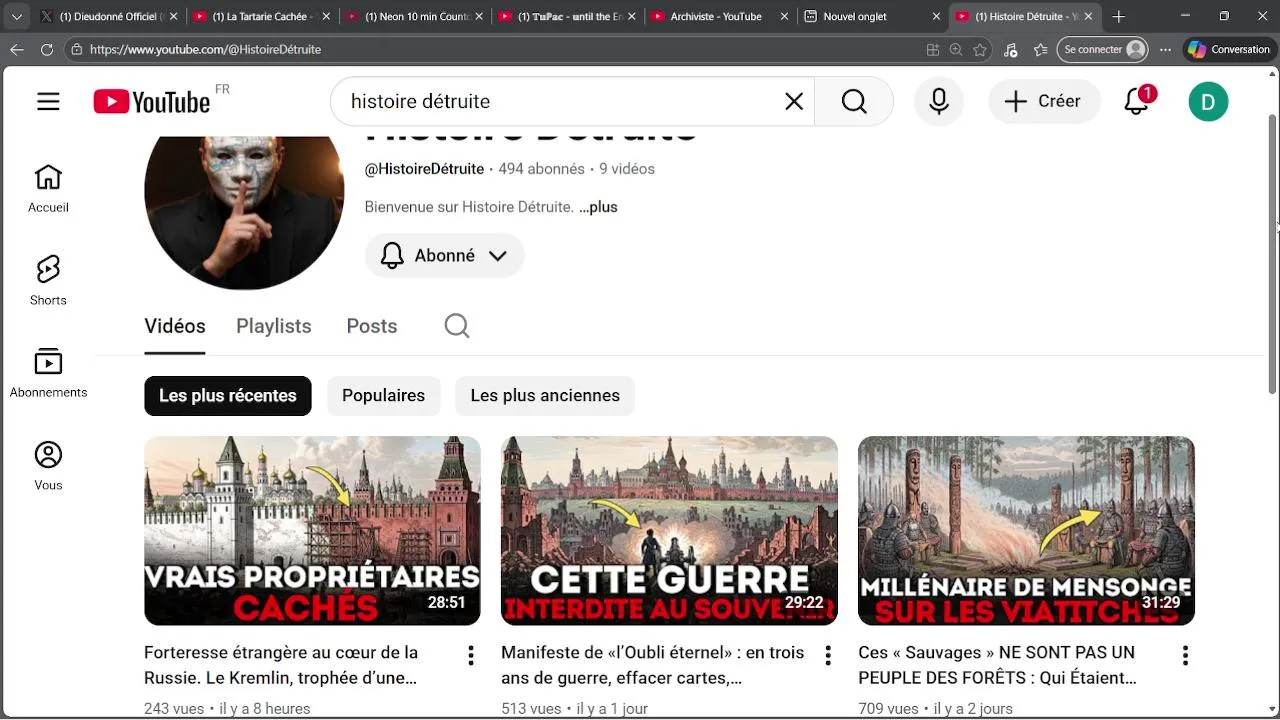Open the media control music note icon
The width and height of the screenshot is (1280, 720).
(1010, 49)
